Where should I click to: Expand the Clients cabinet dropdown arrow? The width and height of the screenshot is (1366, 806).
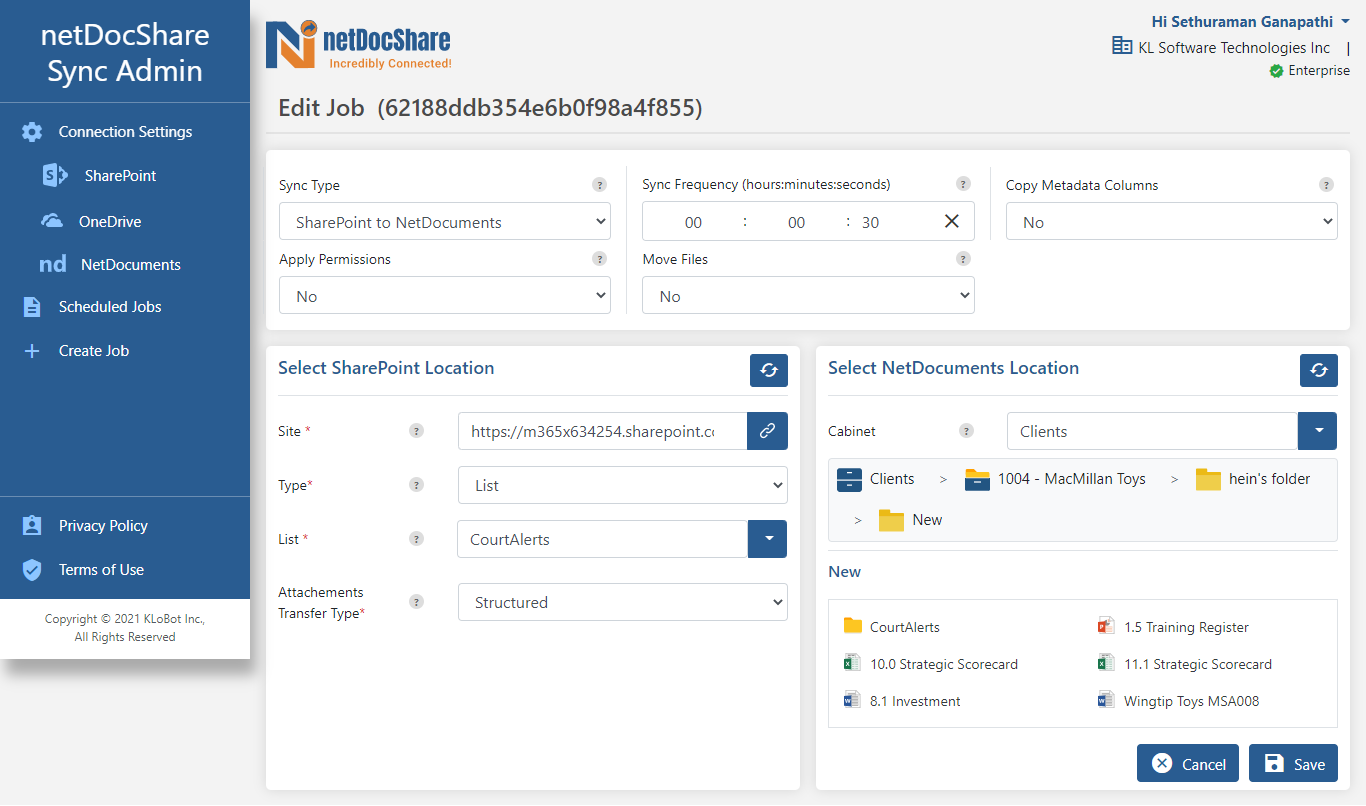[1318, 431]
